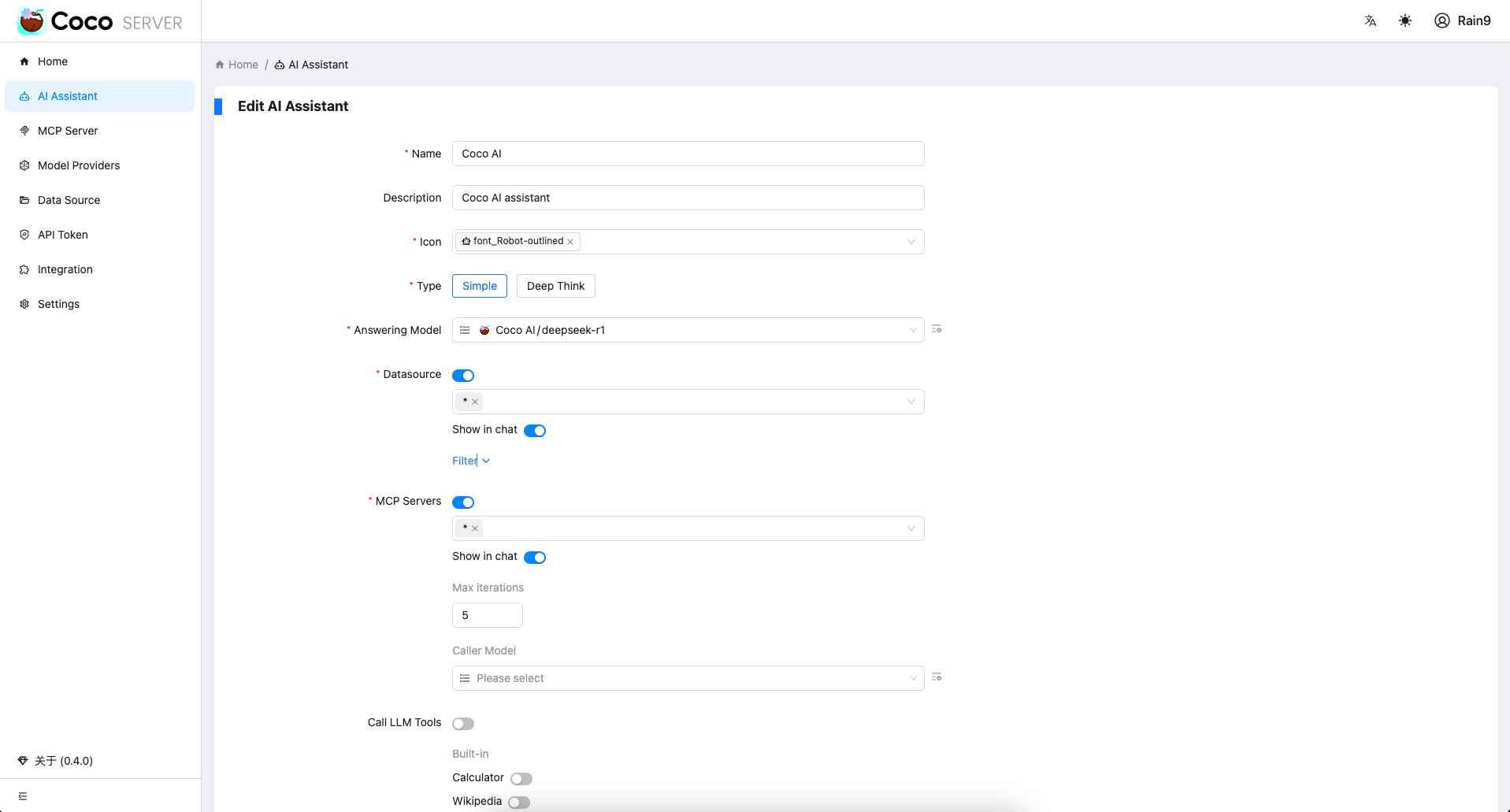
Task: Enable the Call LLM Tools toggle
Action: (463, 724)
